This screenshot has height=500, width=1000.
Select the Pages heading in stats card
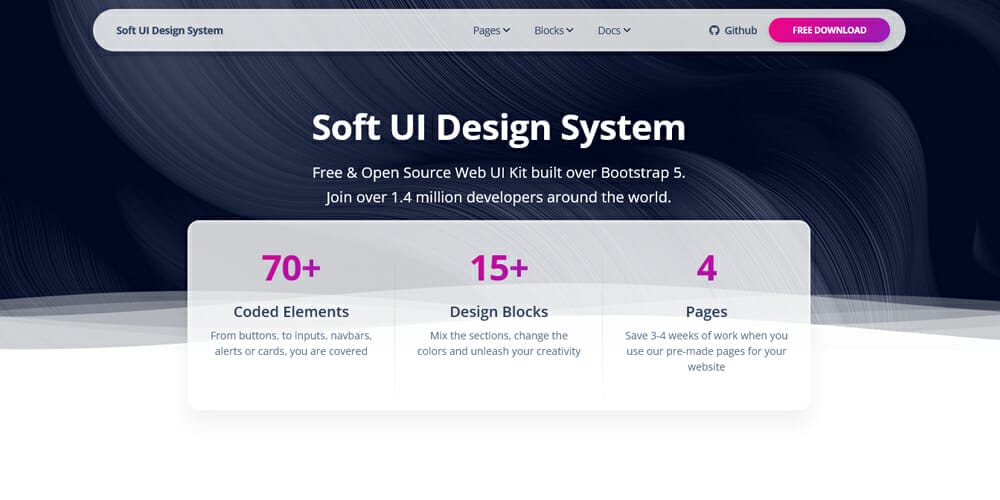coord(707,312)
